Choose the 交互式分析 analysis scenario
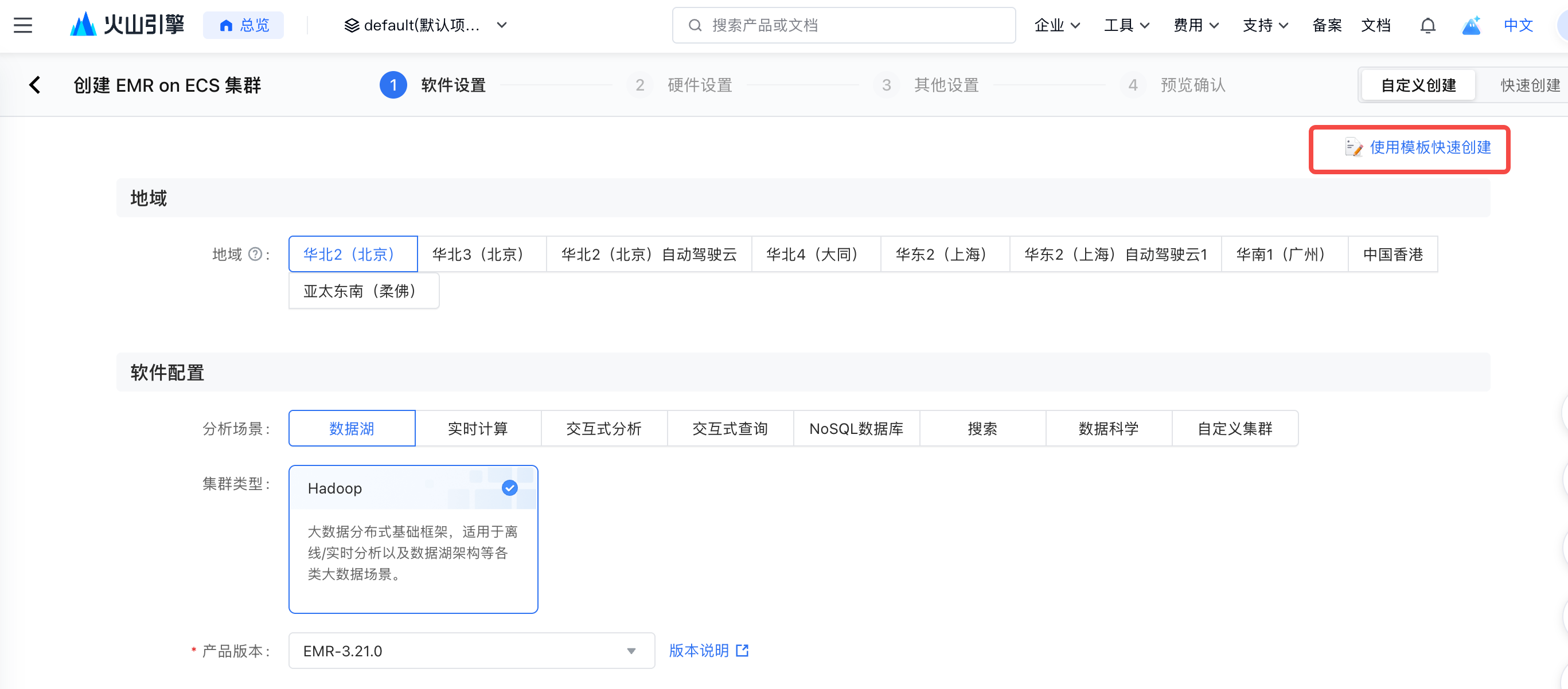 (x=604, y=429)
